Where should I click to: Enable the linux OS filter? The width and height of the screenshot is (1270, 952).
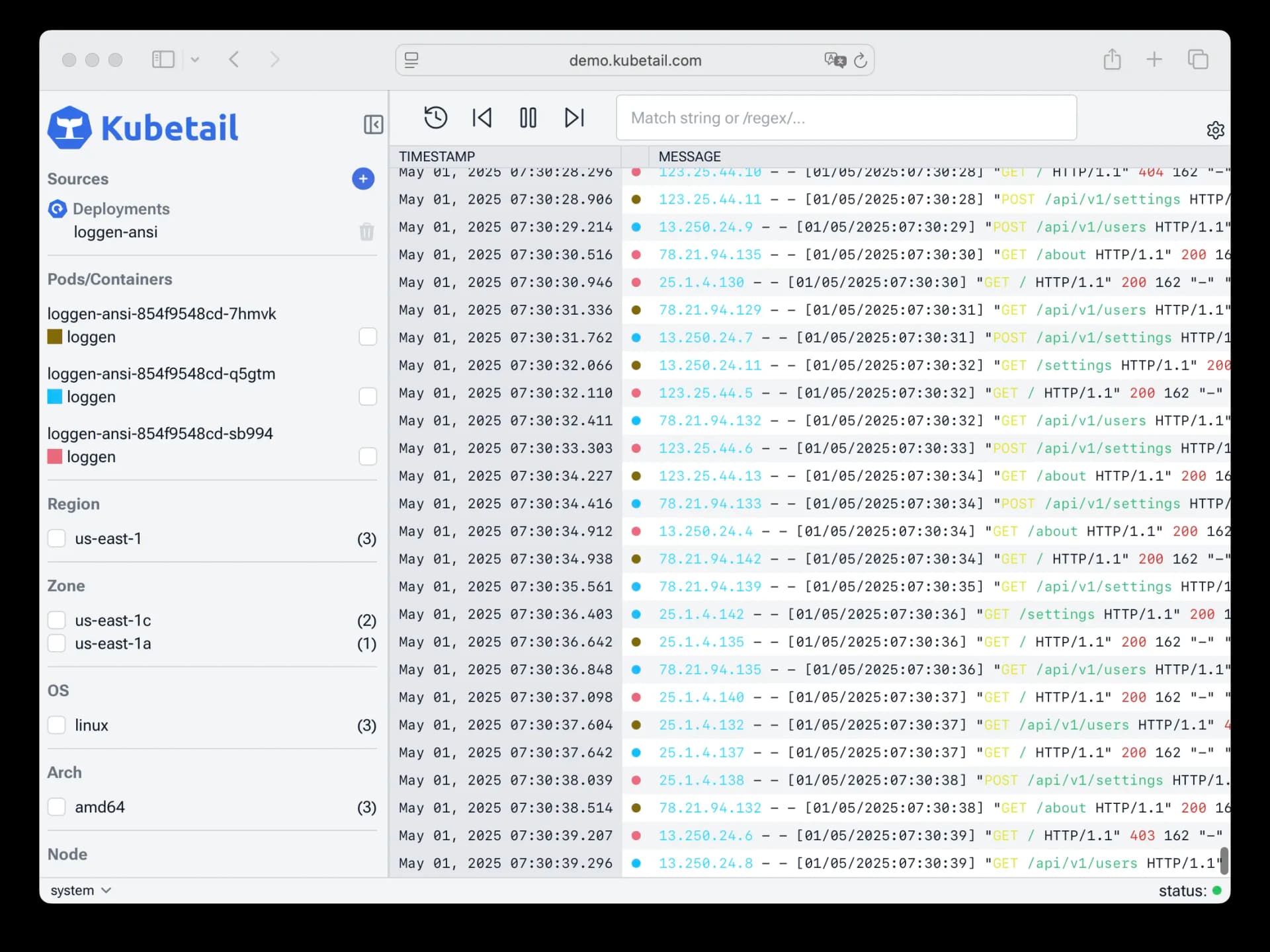(57, 725)
